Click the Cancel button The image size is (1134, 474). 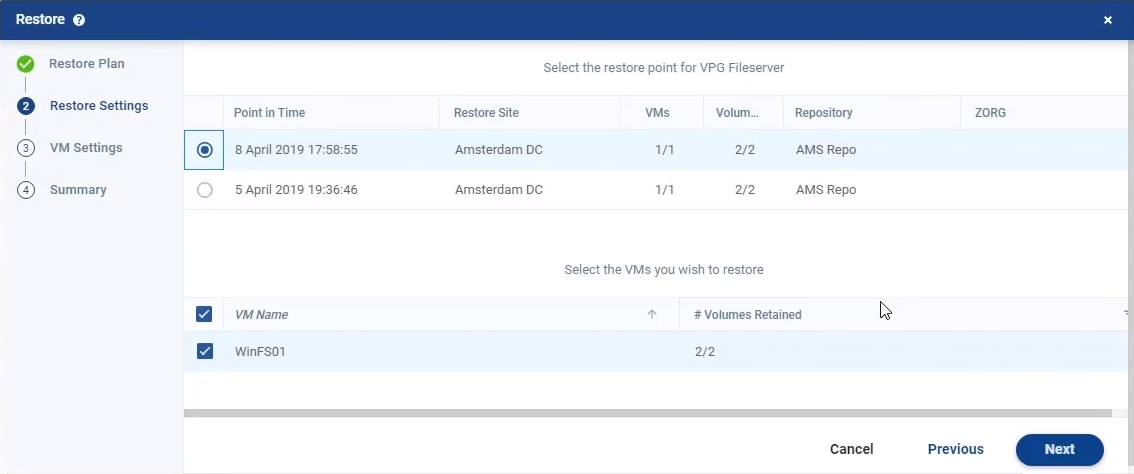[x=851, y=449]
